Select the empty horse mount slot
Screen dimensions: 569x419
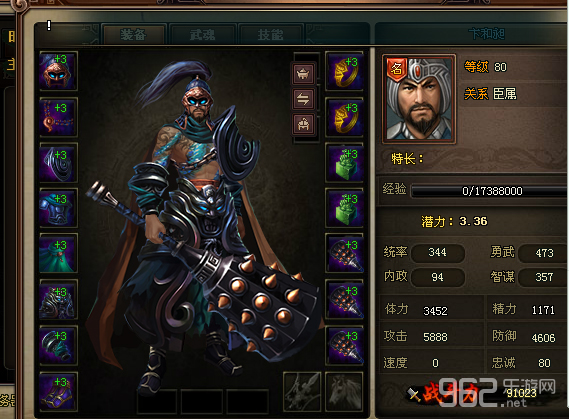click(344, 392)
